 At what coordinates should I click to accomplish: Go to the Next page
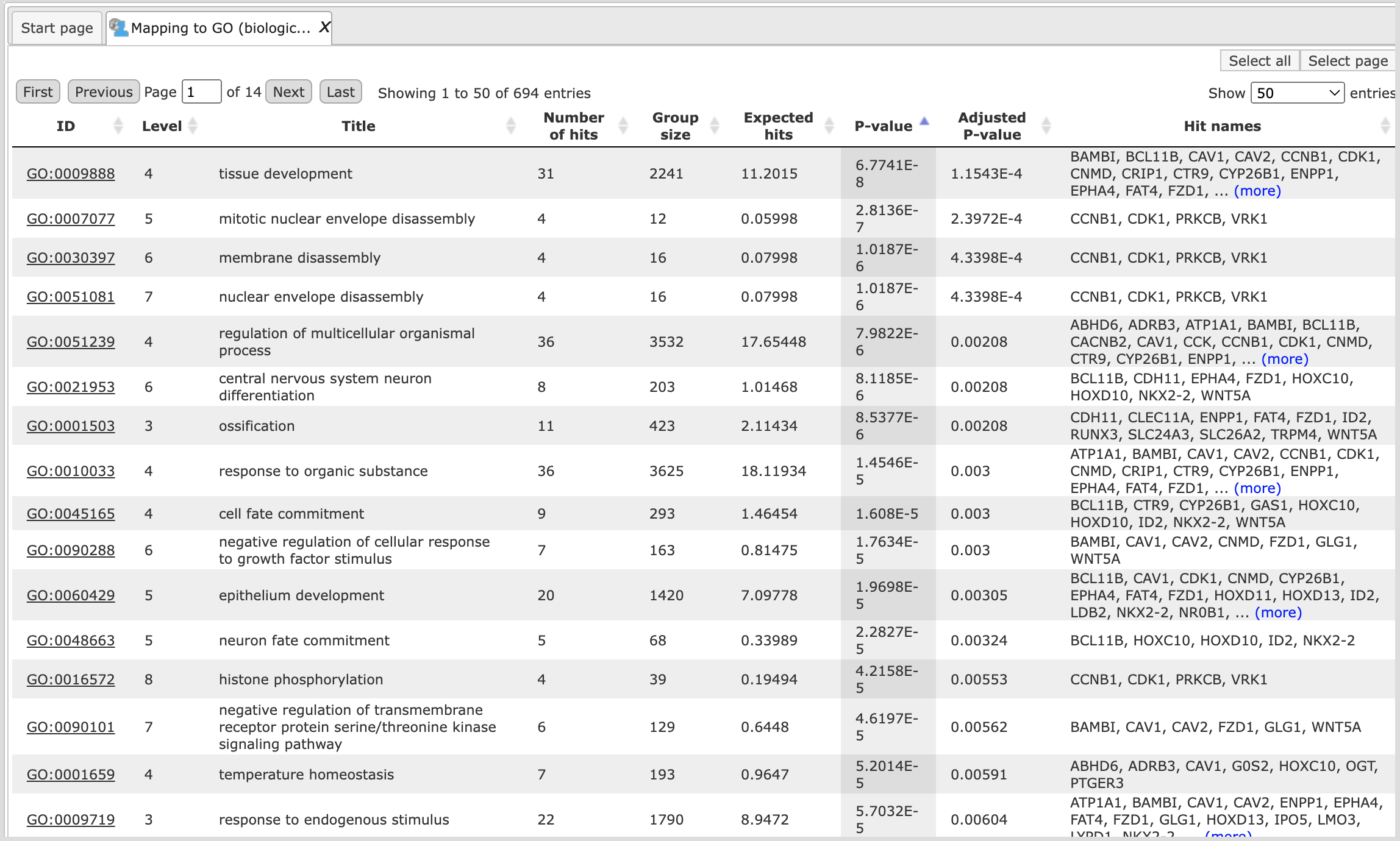tap(288, 92)
